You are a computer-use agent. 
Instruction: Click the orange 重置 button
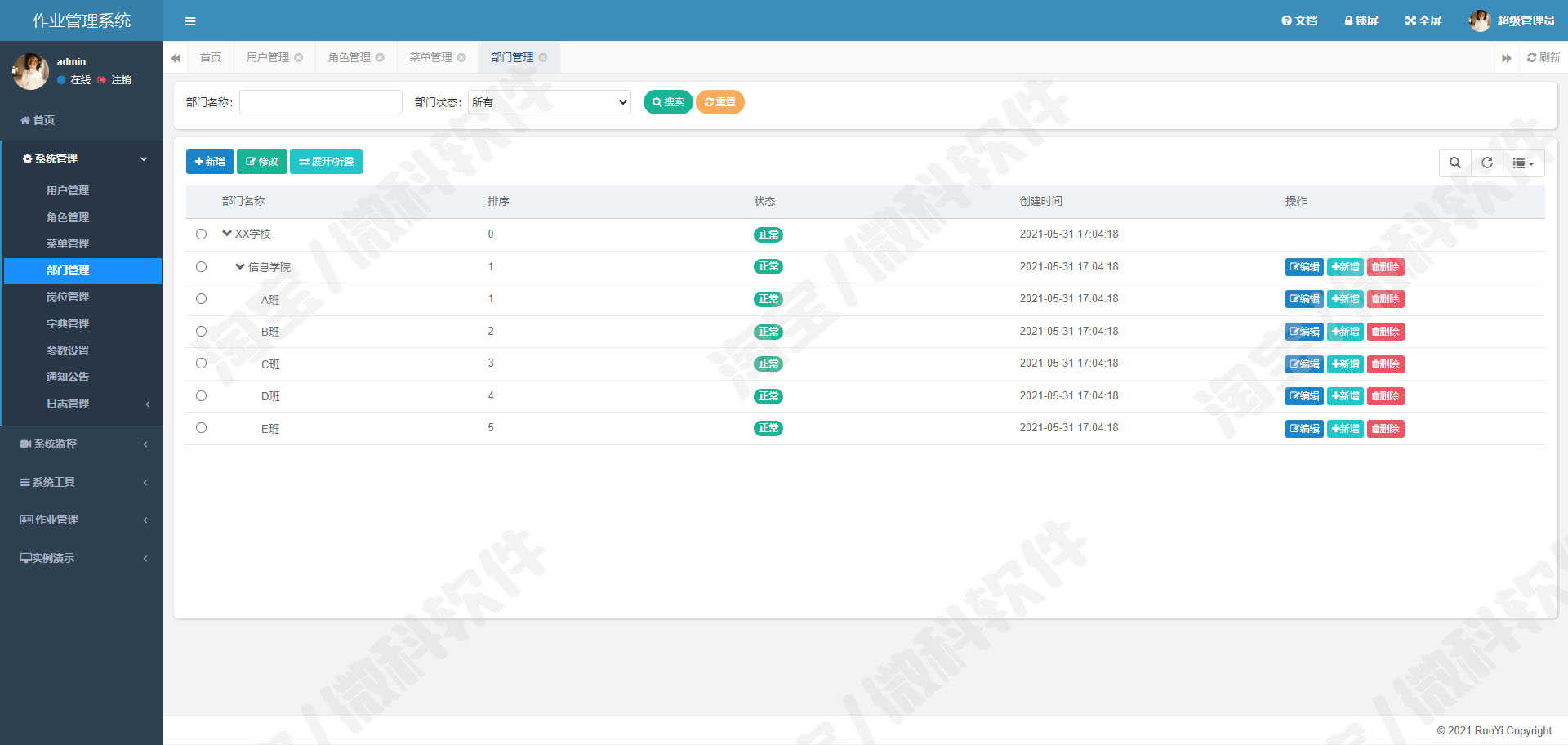(719, 102)
